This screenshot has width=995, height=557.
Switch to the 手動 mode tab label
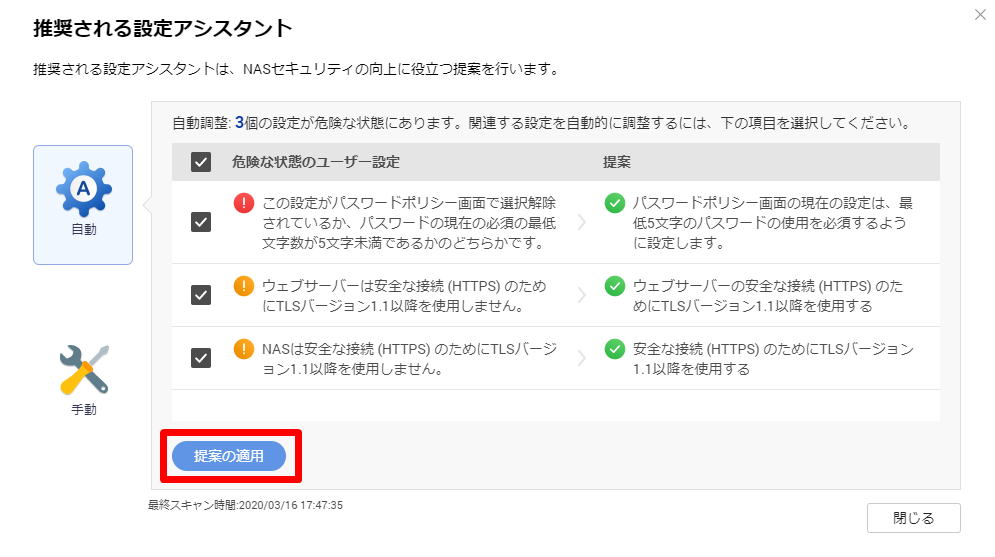point(84,409)
